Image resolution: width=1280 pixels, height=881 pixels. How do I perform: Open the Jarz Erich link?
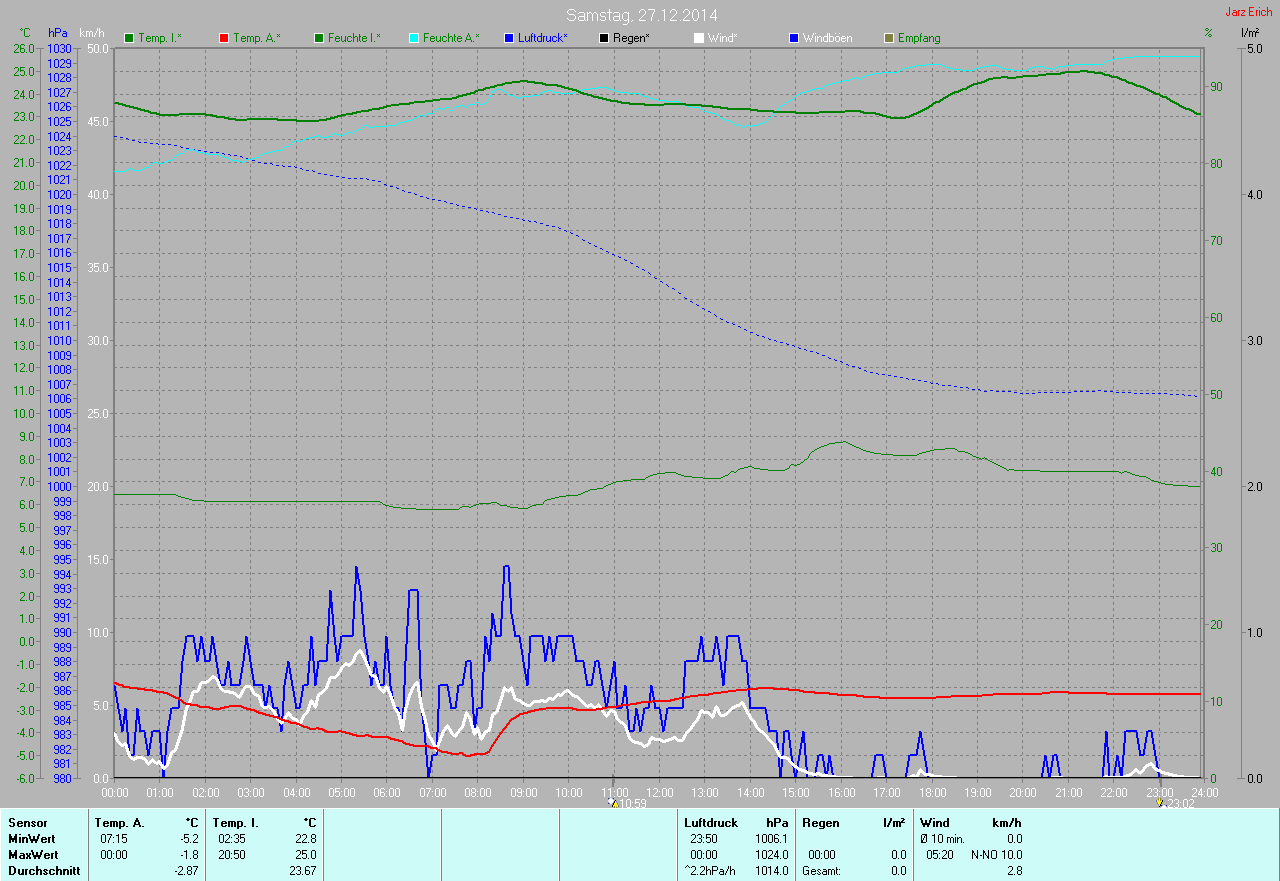(1248, 12)
